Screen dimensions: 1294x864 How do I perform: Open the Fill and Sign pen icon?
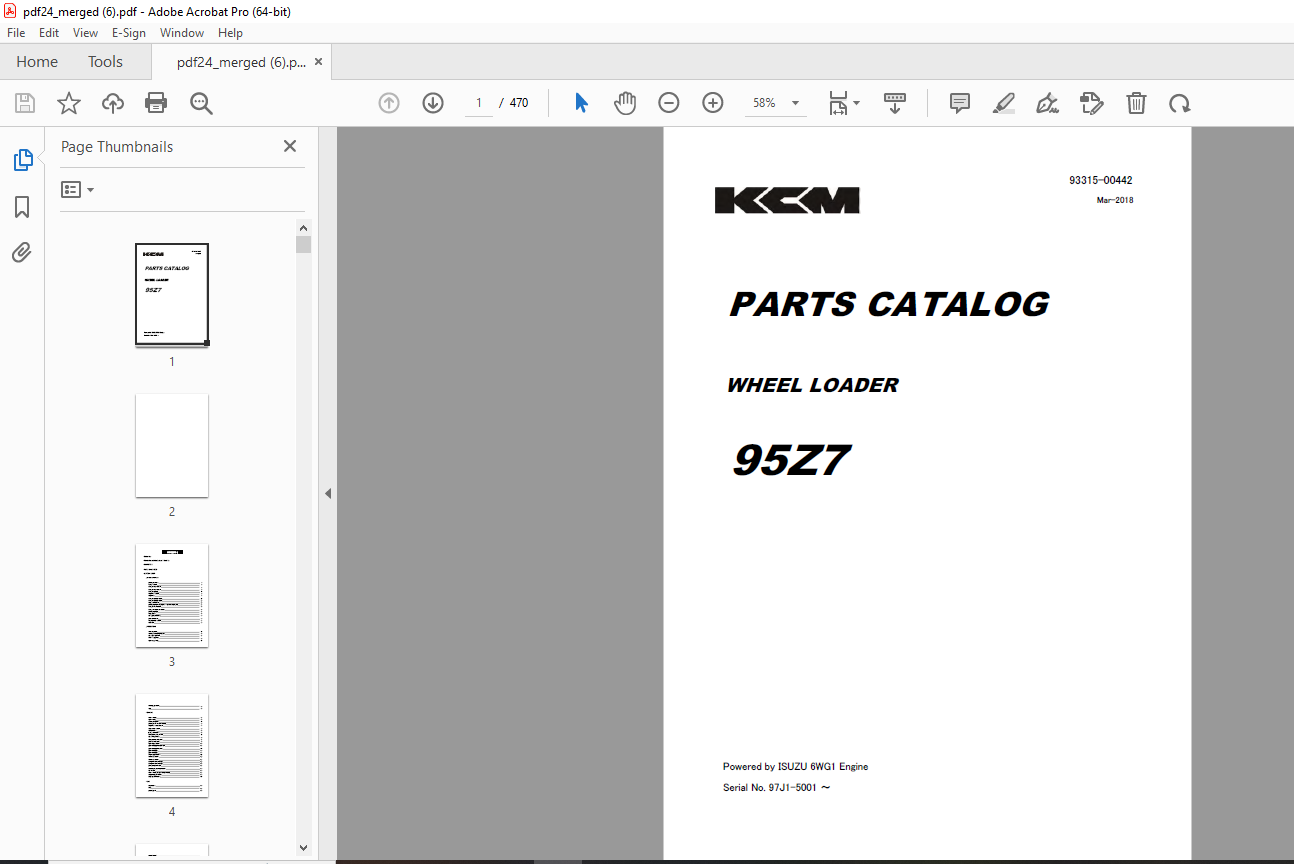click(x=1048, y=103)
